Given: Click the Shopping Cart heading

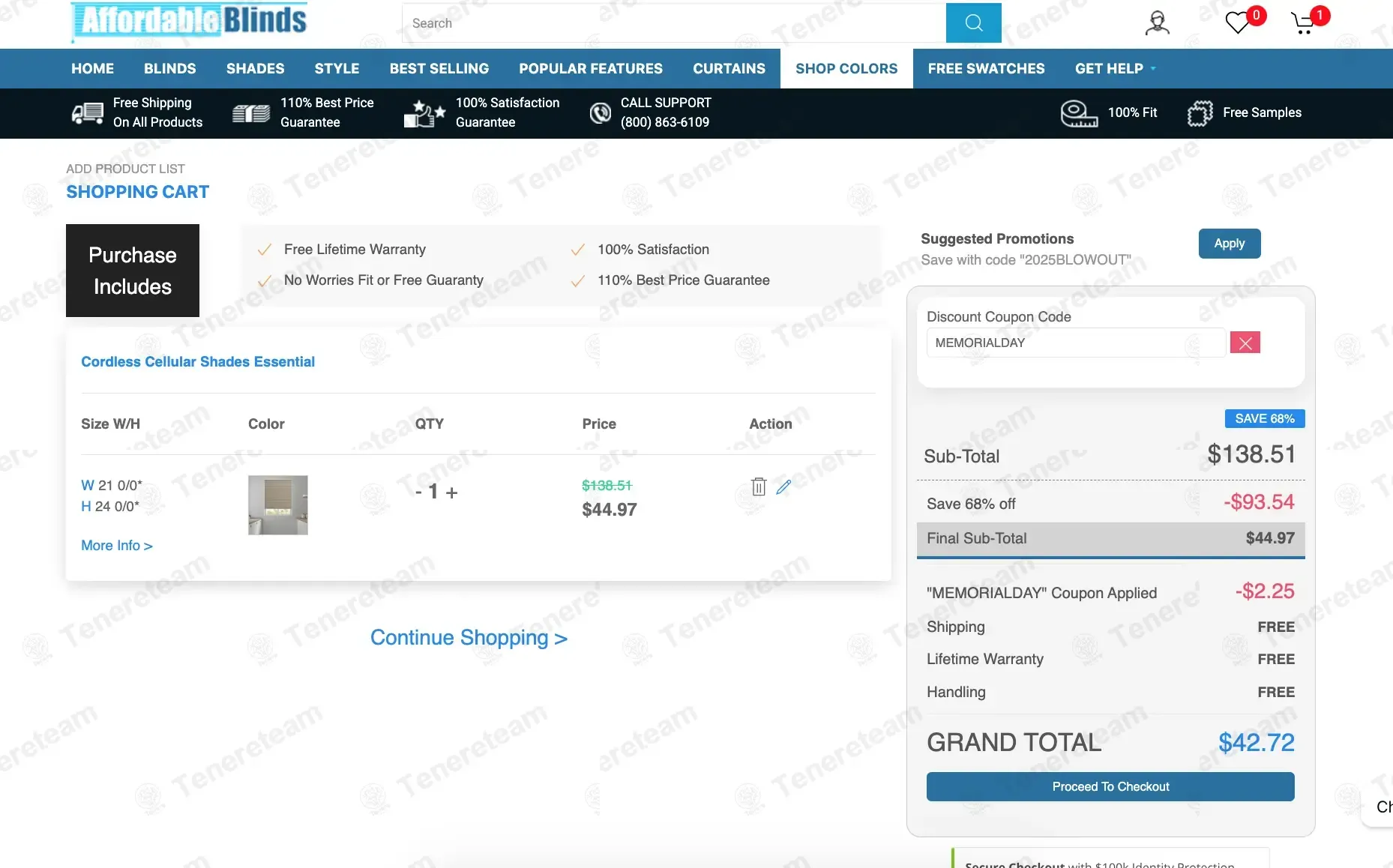Looking at the screenshot, I should (x=138, y=192).
